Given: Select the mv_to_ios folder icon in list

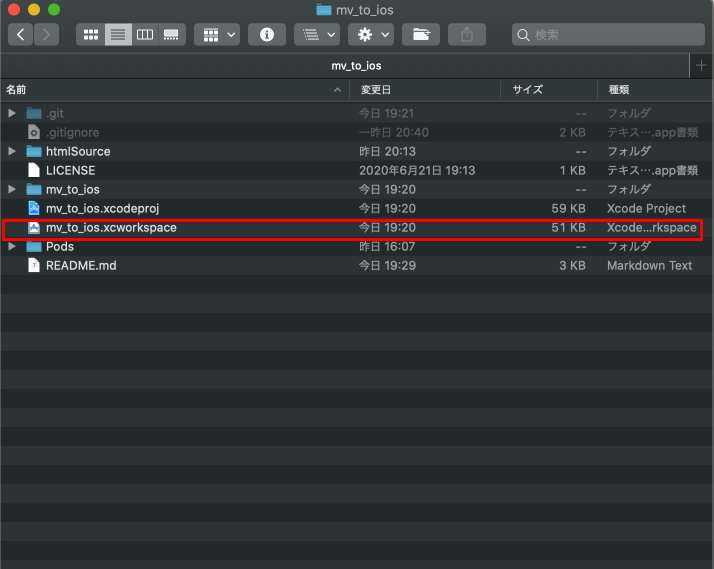Looking at the screenshot, I should pyautogui.click(x=34, y=189).
